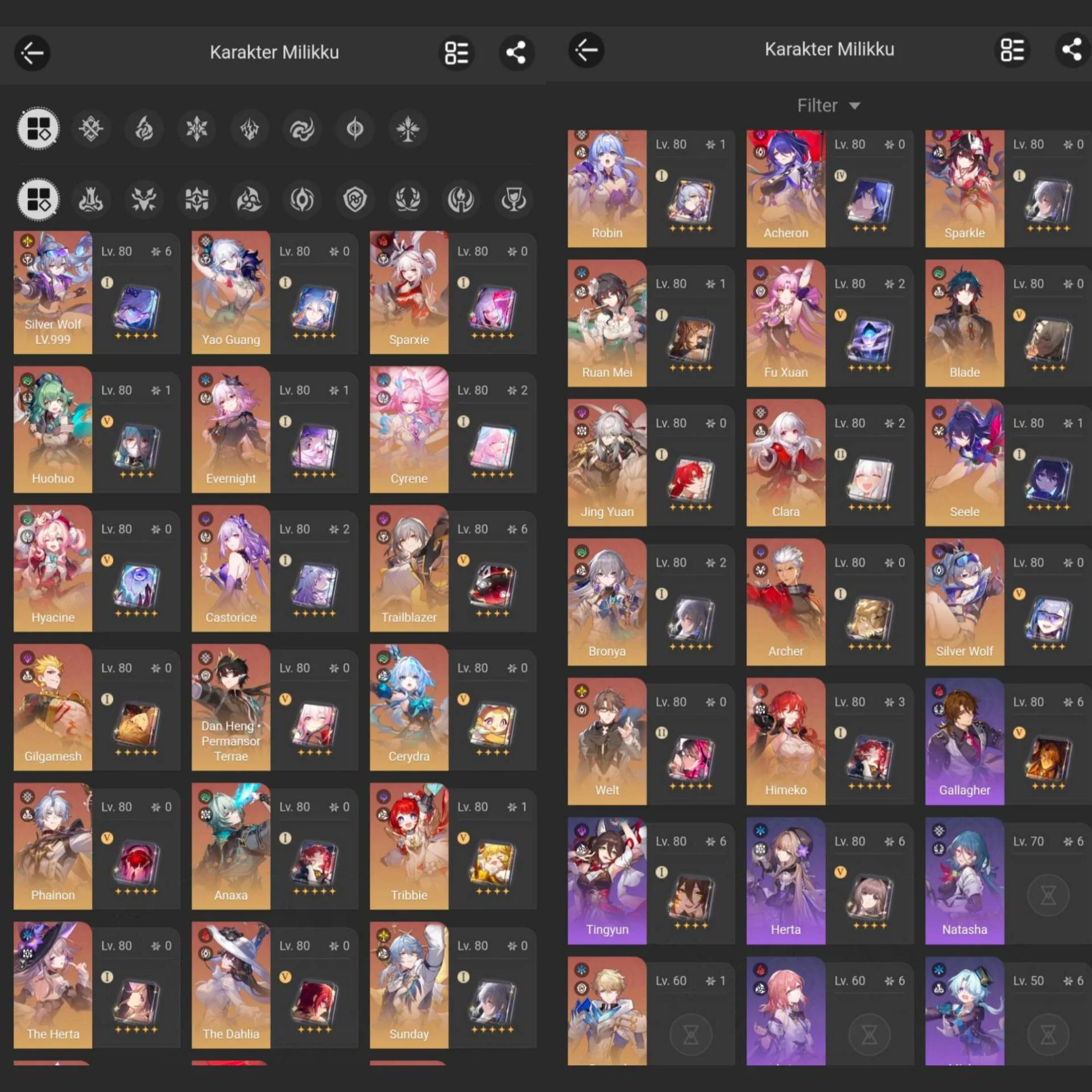Viewport: 1092px width, 1092px height.
Task: Go back from the left Karakter Milikku panel
Action: coord(32,53)
